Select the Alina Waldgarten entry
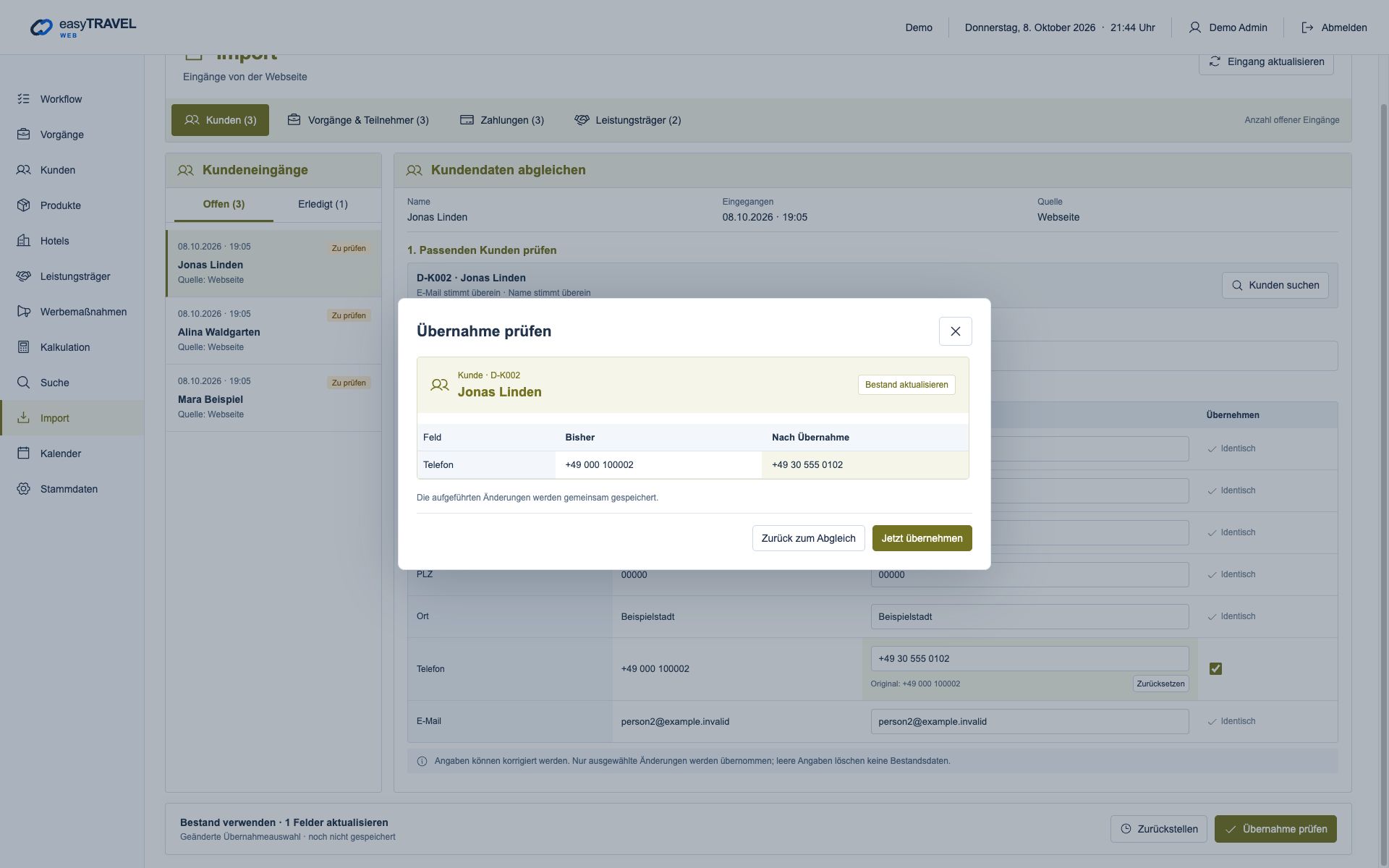Image resolution: width=1389 pixels, height=868 pixels. click(273, 331)
